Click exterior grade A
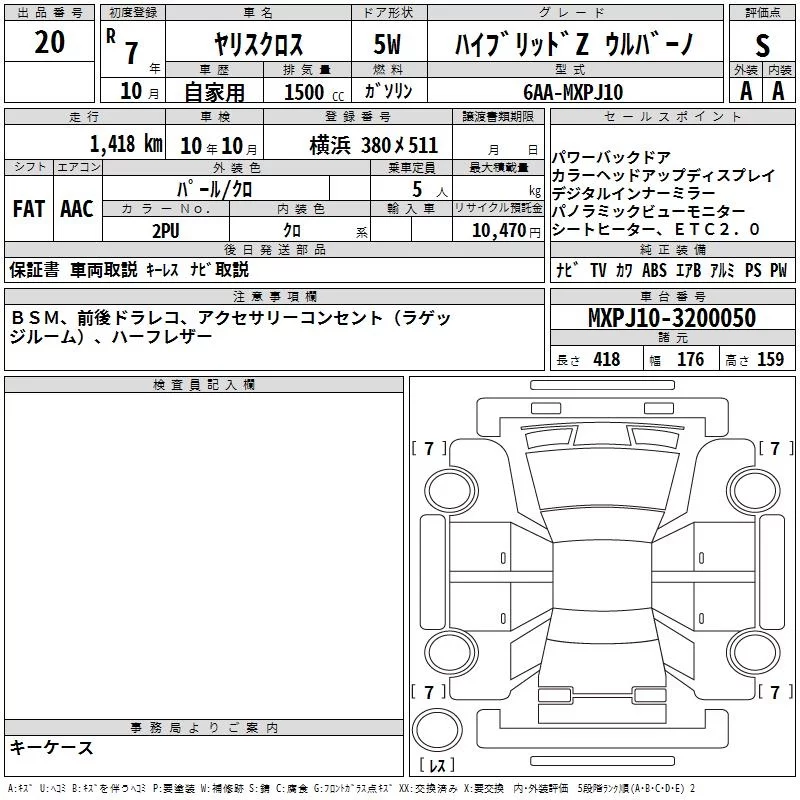 pyautogui.click(x=746, y=91)
